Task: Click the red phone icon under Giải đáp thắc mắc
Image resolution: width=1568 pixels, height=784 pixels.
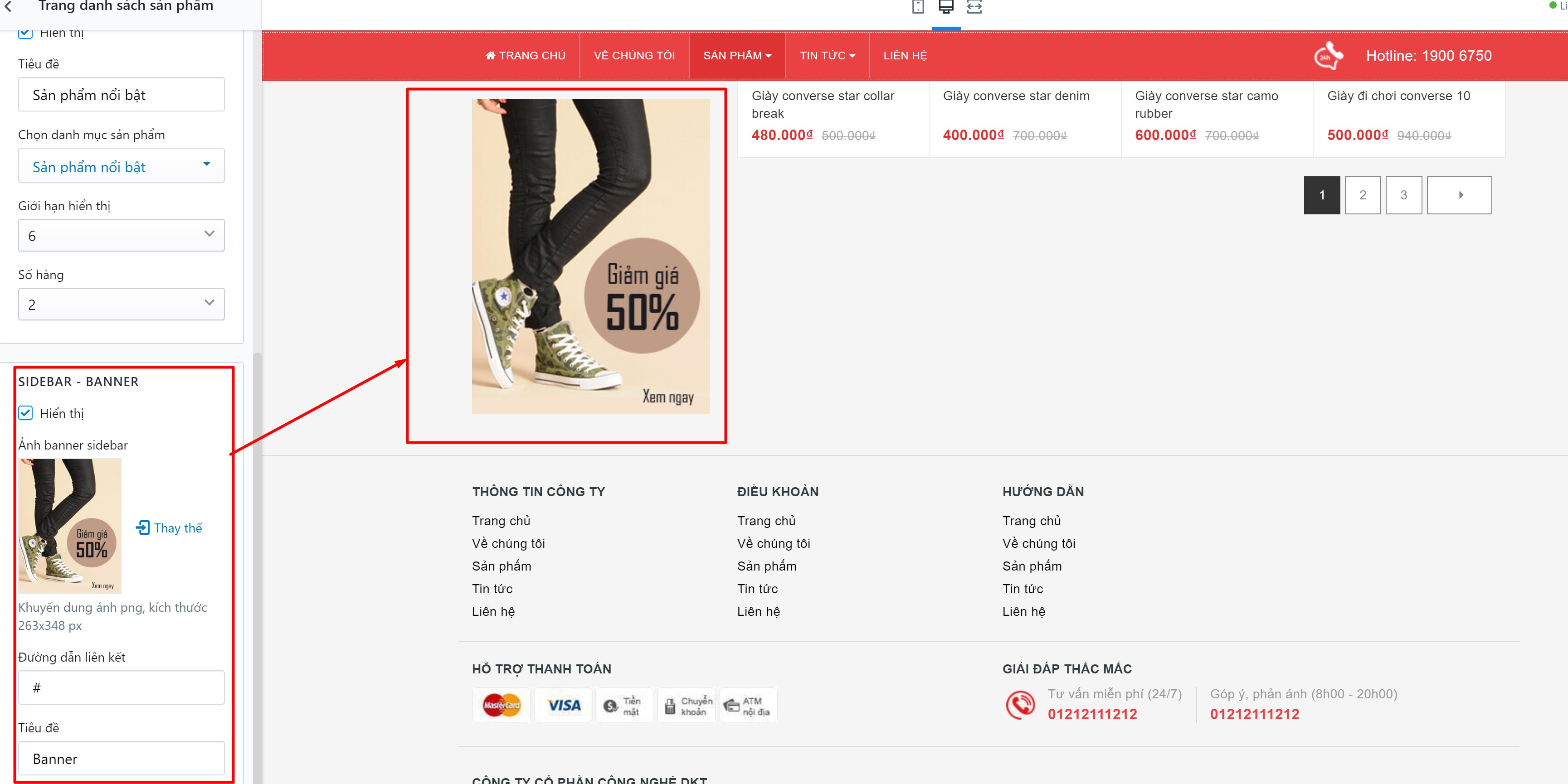Action: click(x=1020, y=704)
